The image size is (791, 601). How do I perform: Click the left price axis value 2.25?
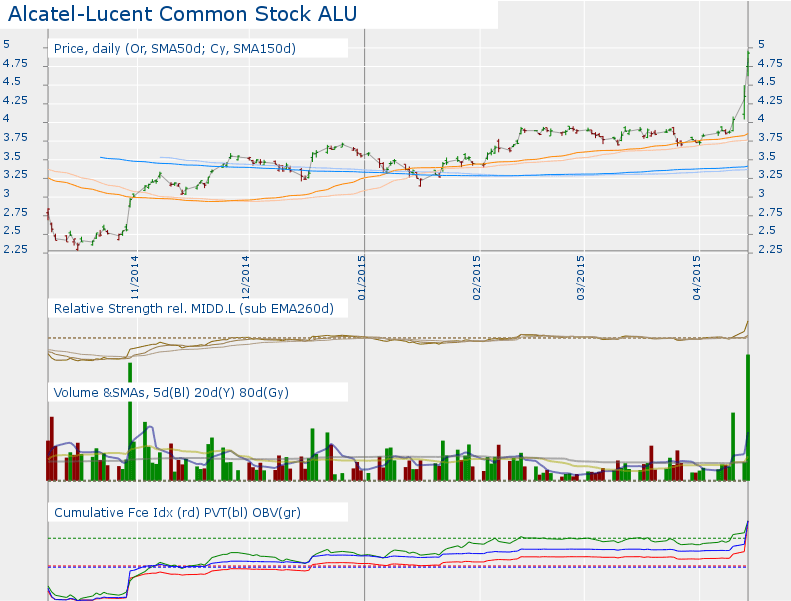click(15, 249)
